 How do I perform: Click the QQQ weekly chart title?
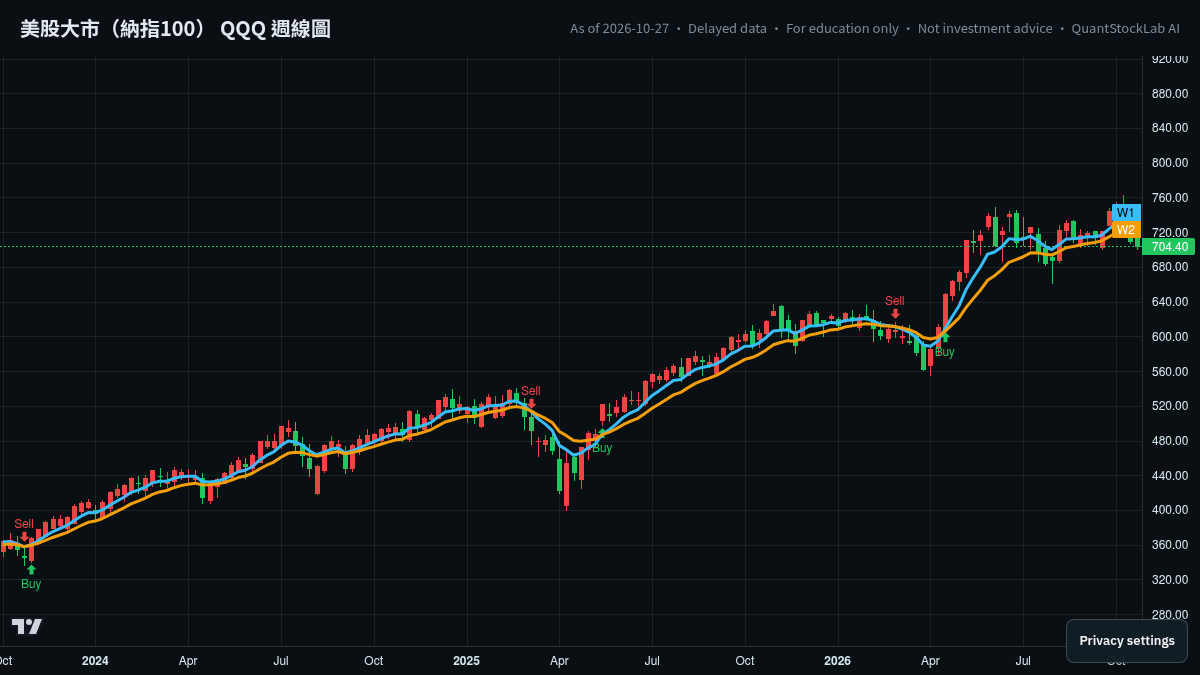click(x=175, y=29)
